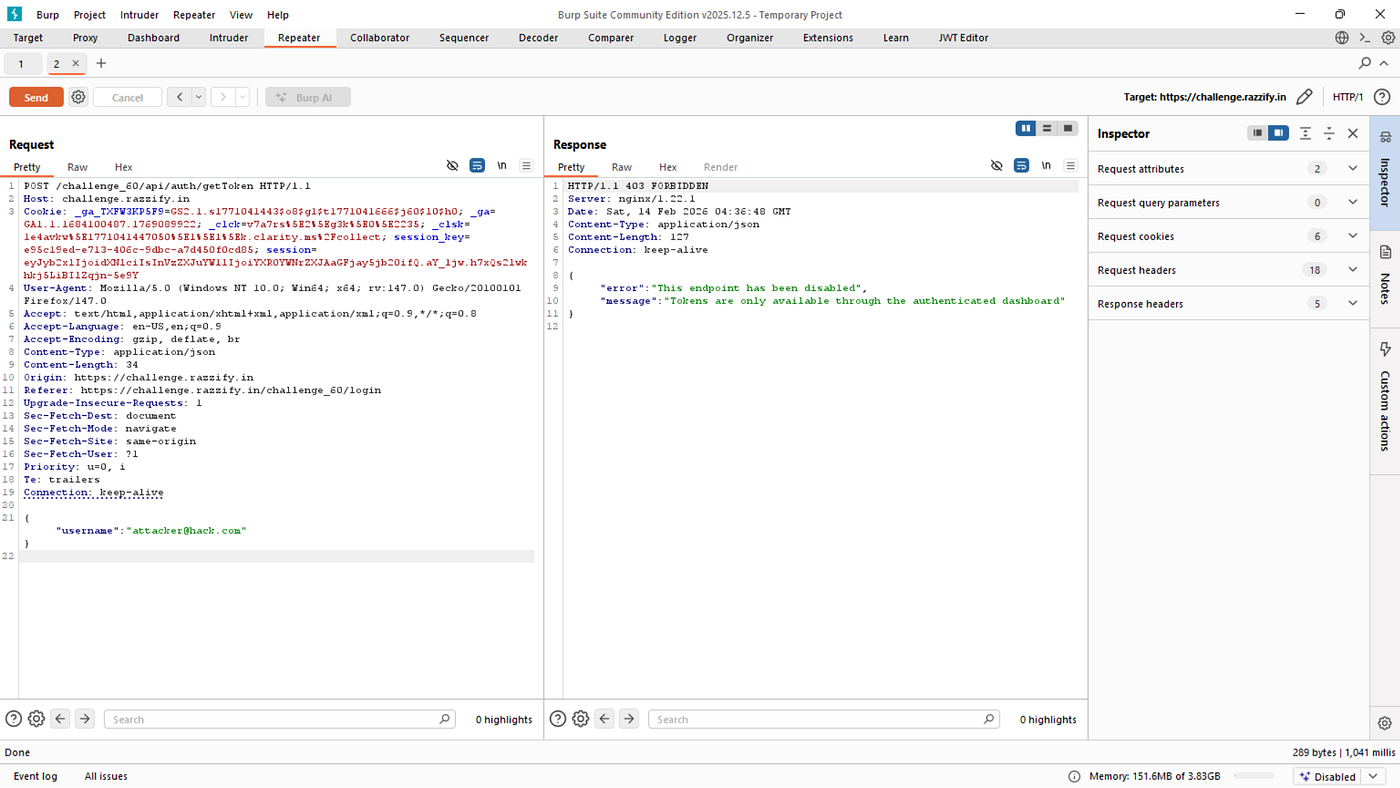Switch to the Proxy tab
The width and height of the screenshot is (1400, 788).
[x=85, y=38]
